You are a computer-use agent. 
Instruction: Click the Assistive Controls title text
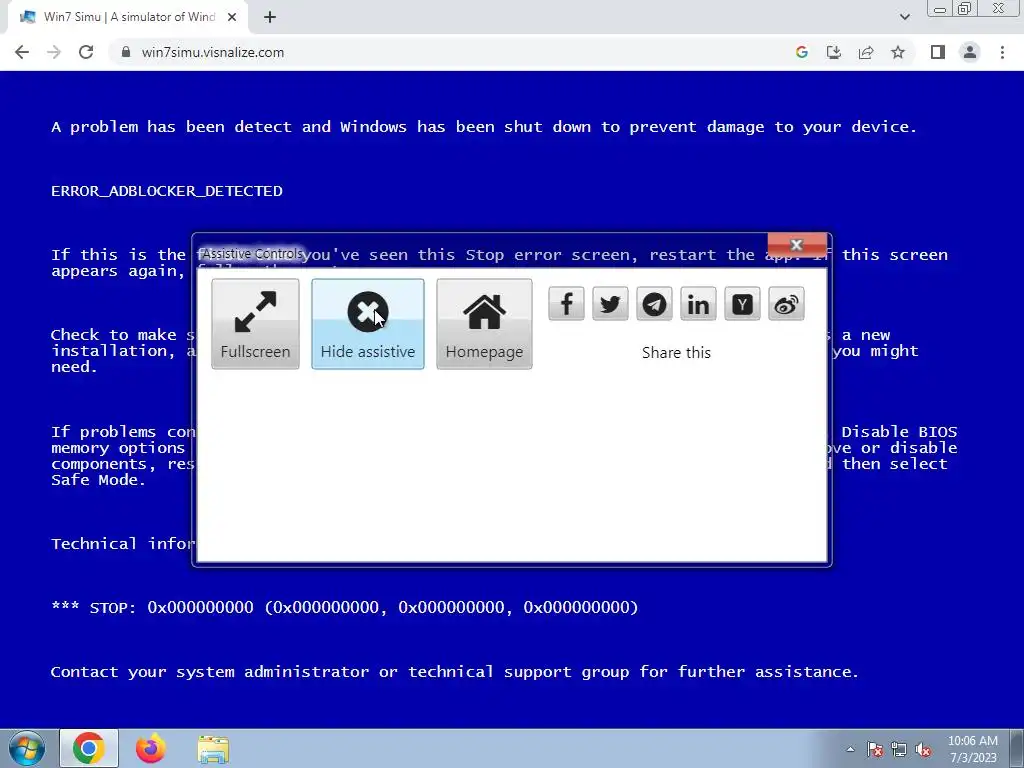pos(252,253)
